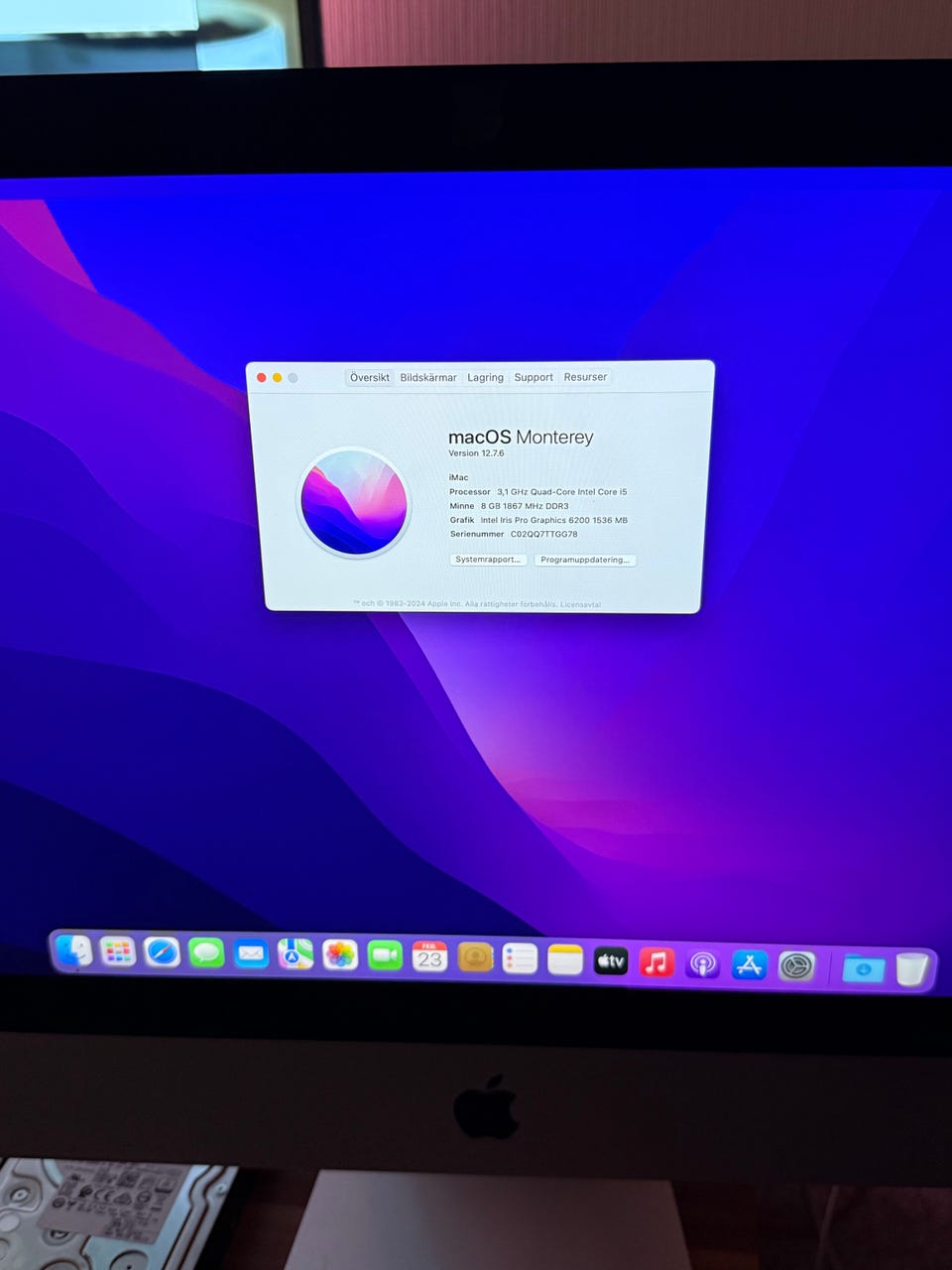Open Podcasts in the Dock

point(703,962)
